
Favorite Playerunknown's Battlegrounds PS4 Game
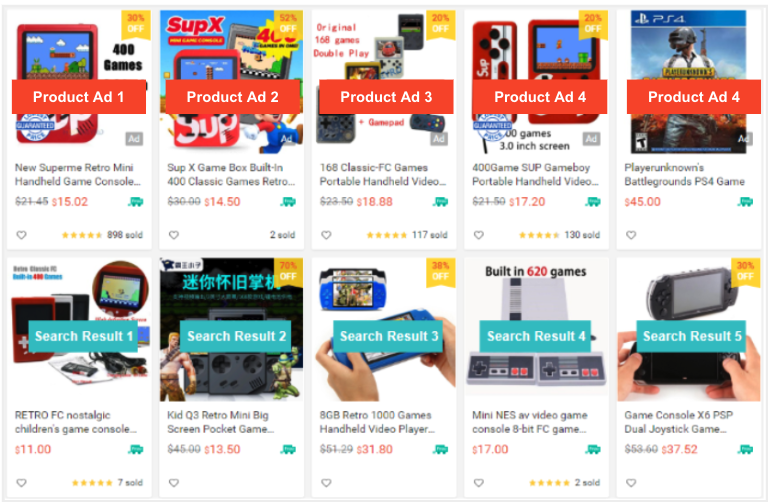click(631, 235)
